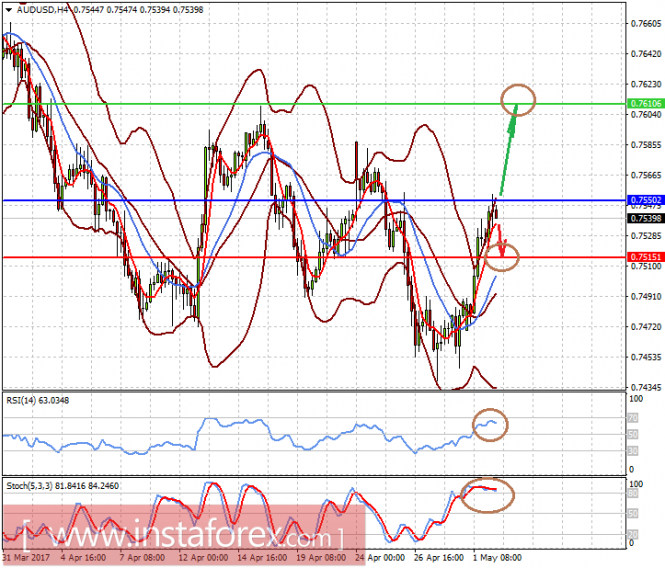This screenshot has height=568, width=665.
Task: Open the www.instaforex.com watermark link
Action: tap(184, 536)
